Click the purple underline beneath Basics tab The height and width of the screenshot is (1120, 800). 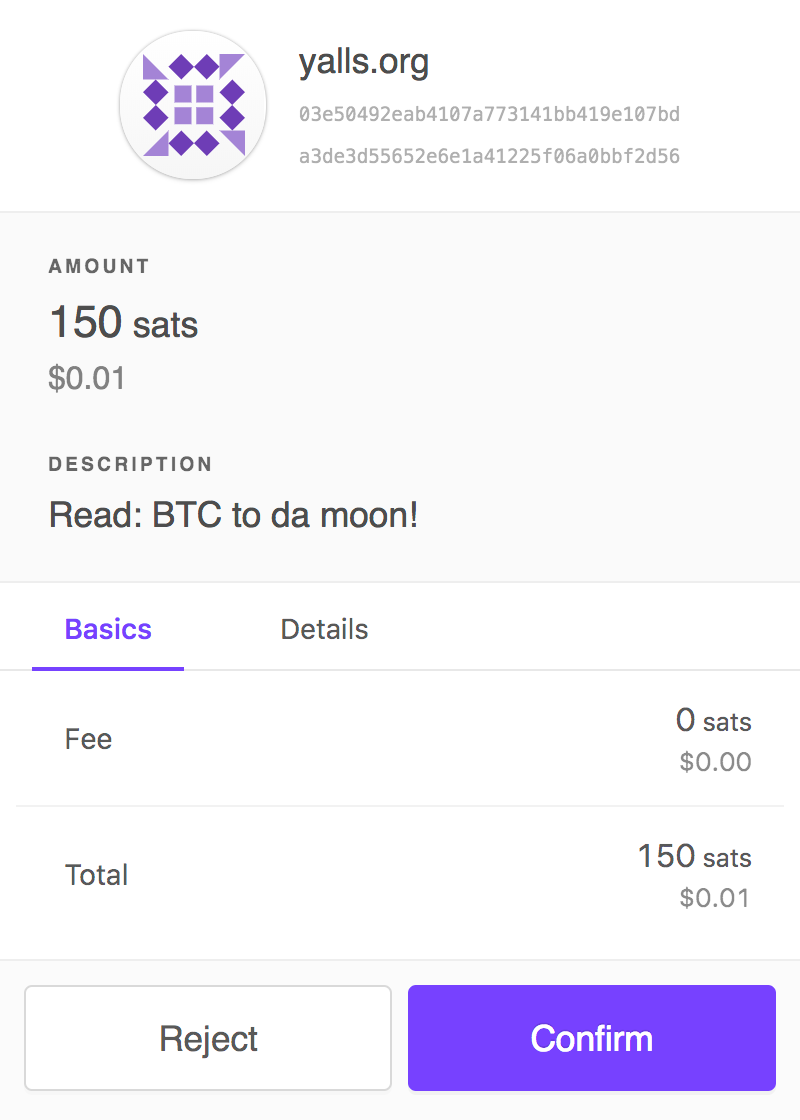coord(108,668)
